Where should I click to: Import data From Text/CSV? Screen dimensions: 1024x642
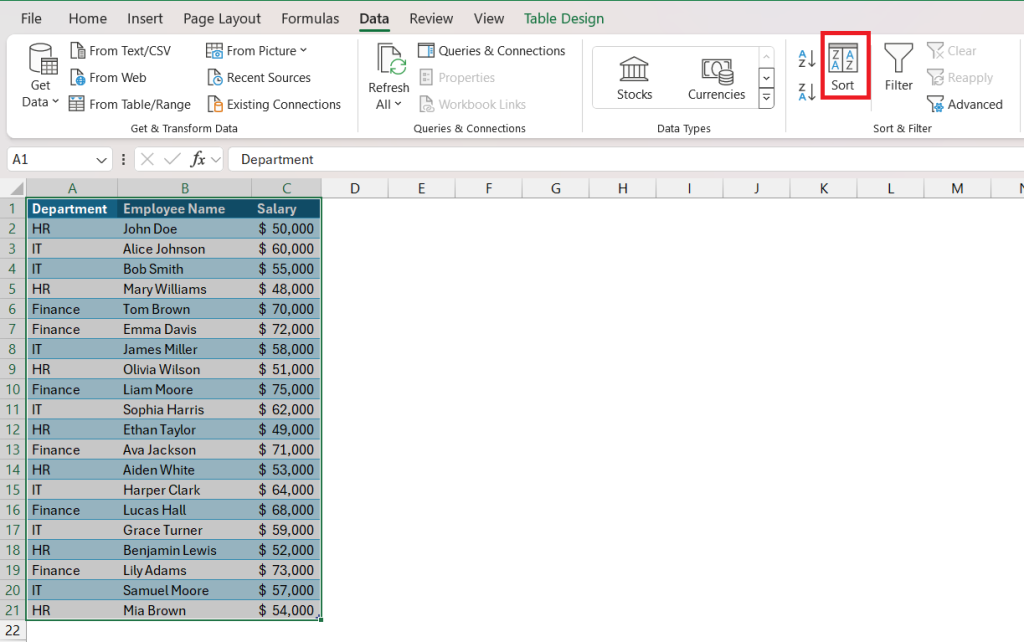point(120,51)
